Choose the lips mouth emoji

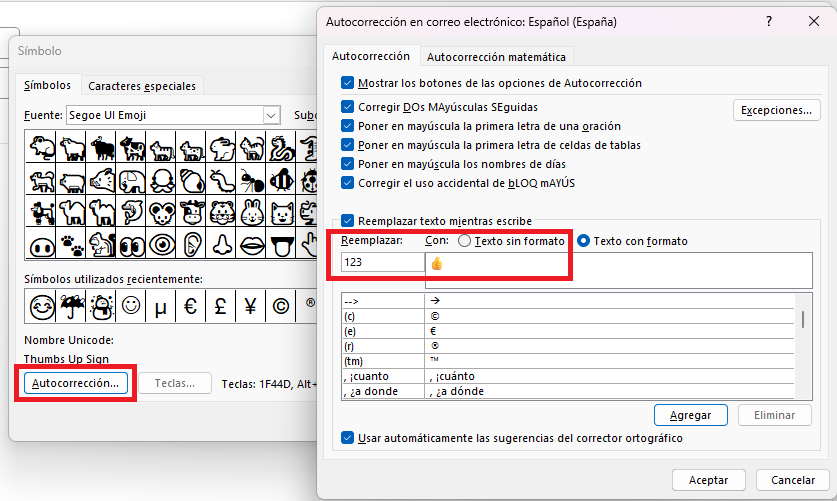point(251,244)
